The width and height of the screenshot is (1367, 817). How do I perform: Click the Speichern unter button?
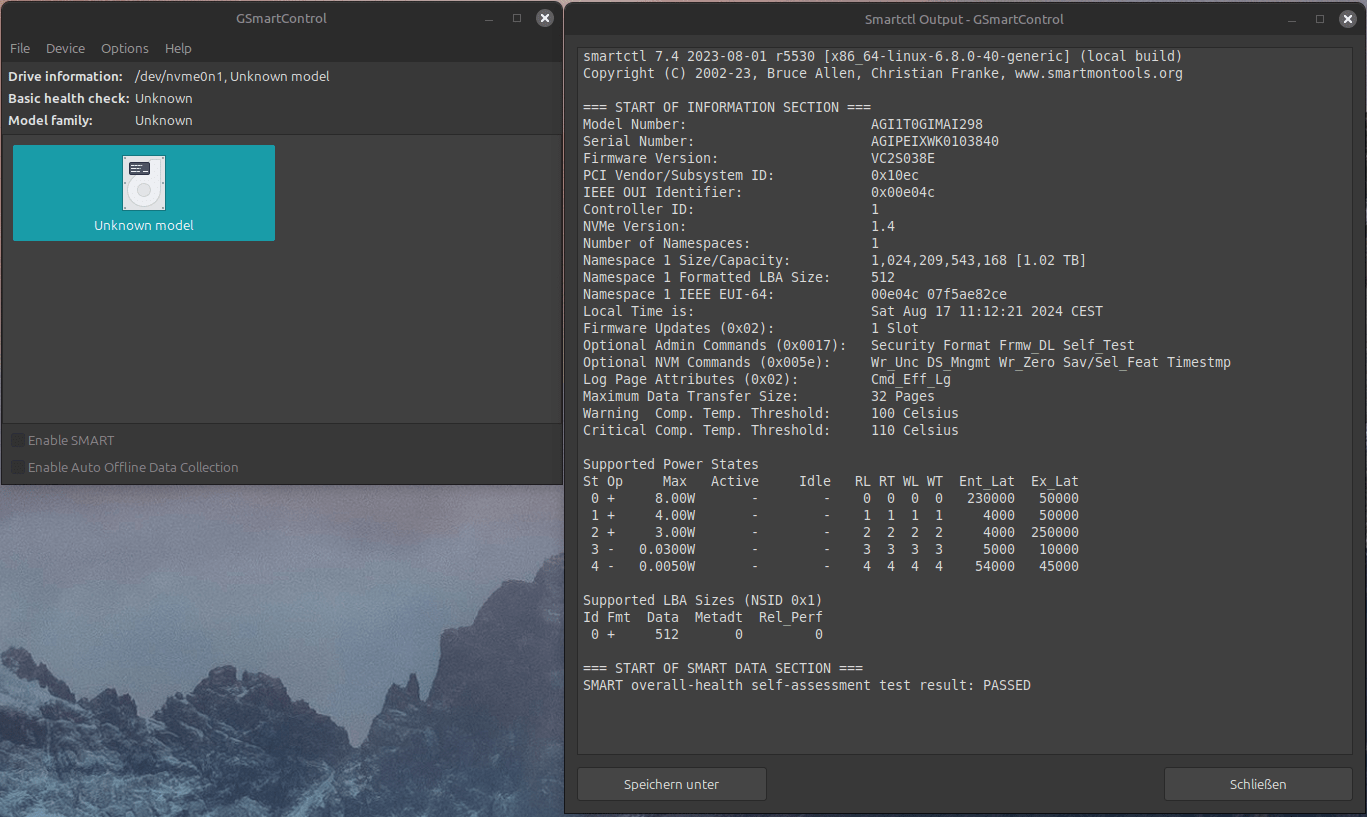tap(672, 784)
